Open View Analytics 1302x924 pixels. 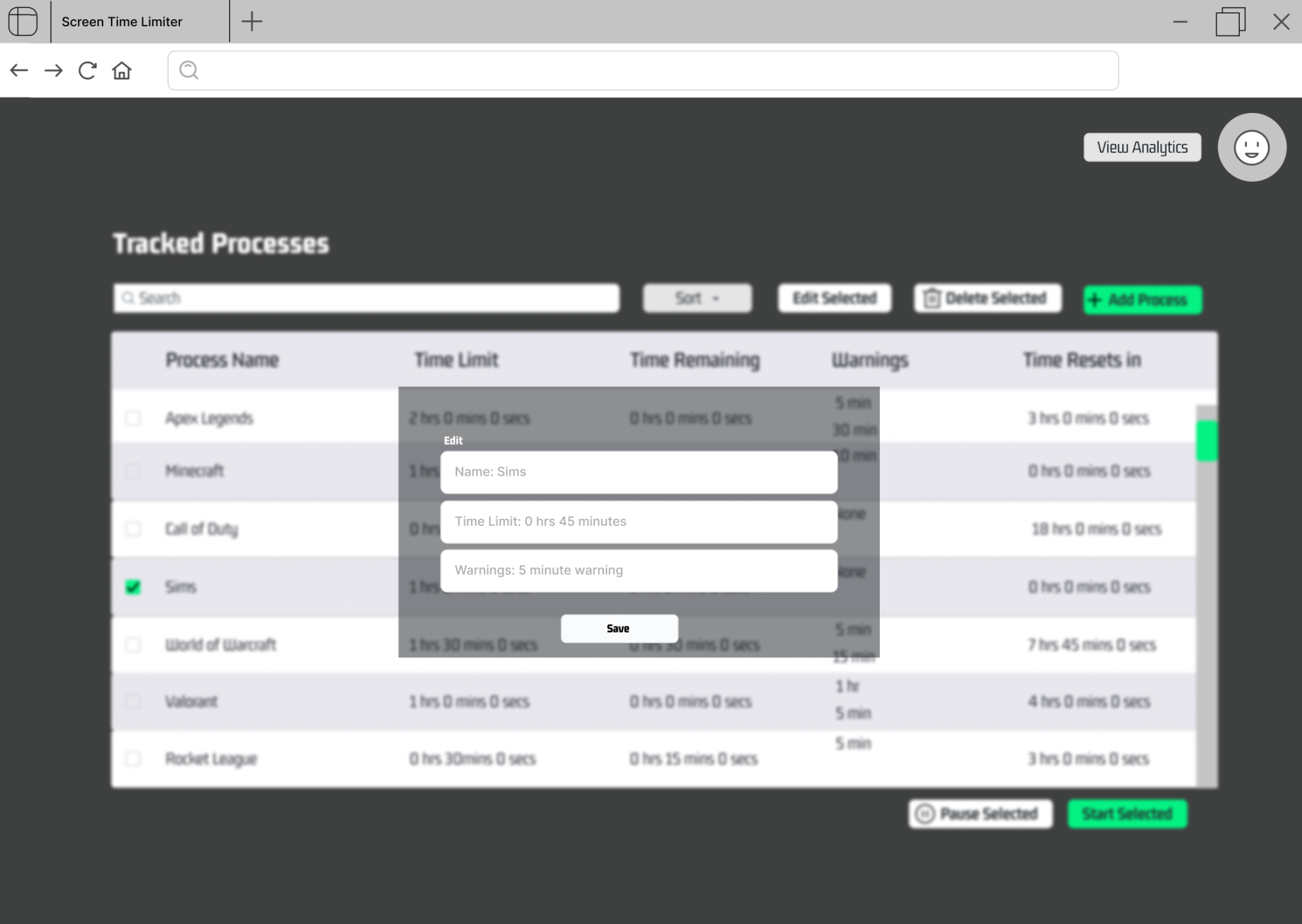(1142, 147)
